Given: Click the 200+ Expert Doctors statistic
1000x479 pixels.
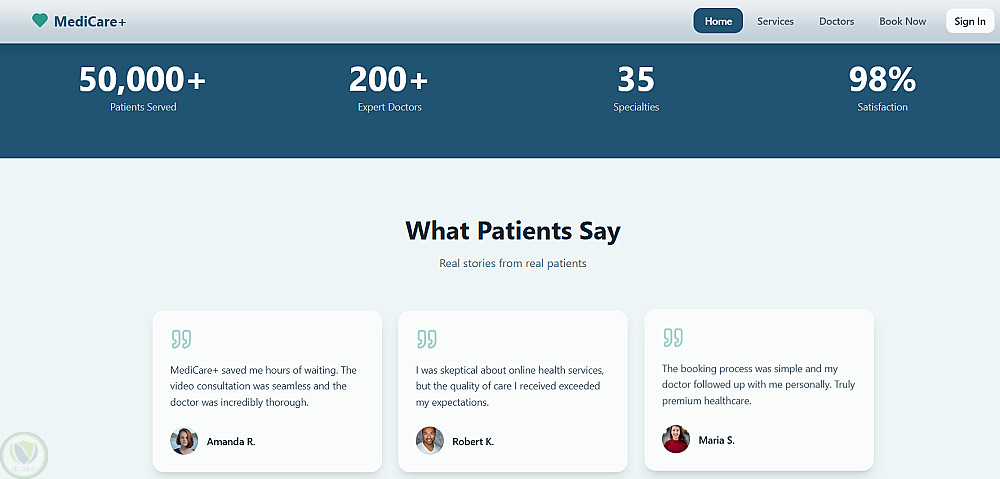Looking at the screenshot, I should [389, 87].
